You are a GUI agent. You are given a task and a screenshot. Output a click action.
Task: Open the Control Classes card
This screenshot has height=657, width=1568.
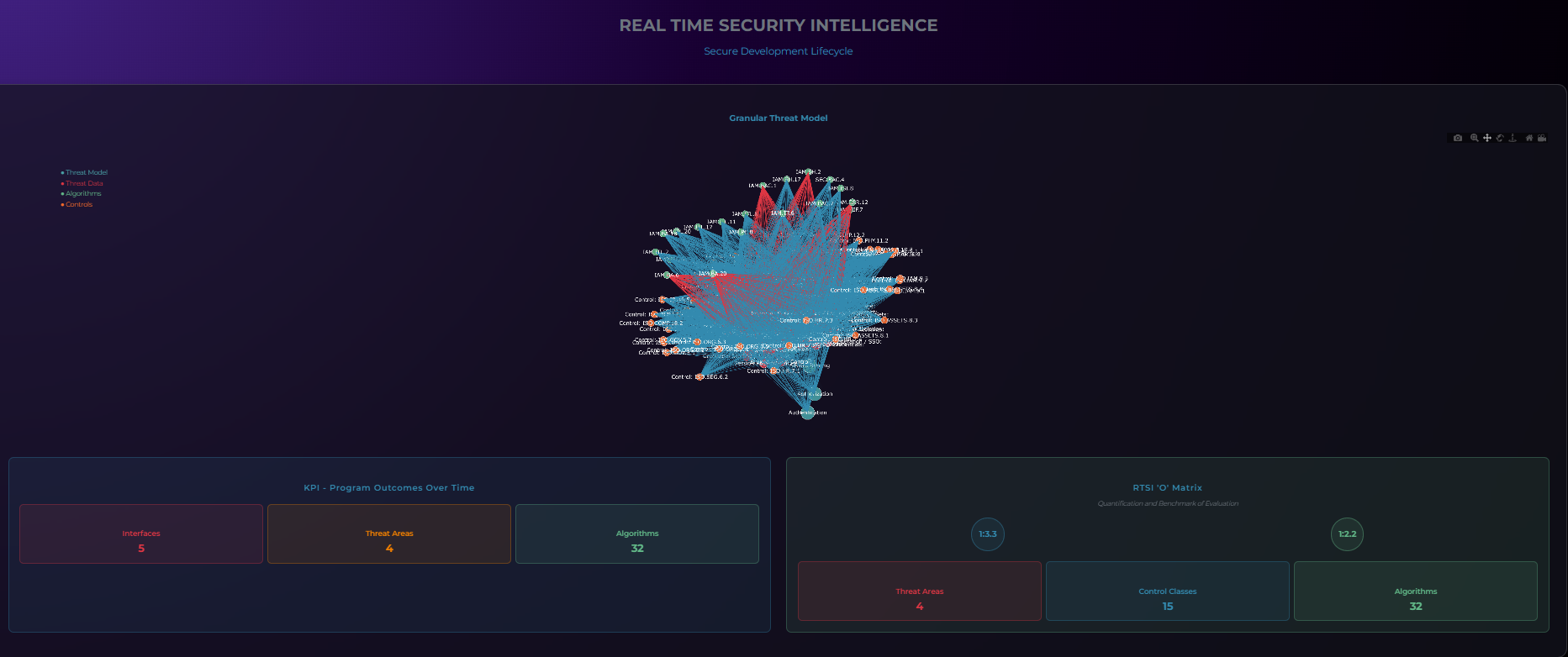(1167, 591)
